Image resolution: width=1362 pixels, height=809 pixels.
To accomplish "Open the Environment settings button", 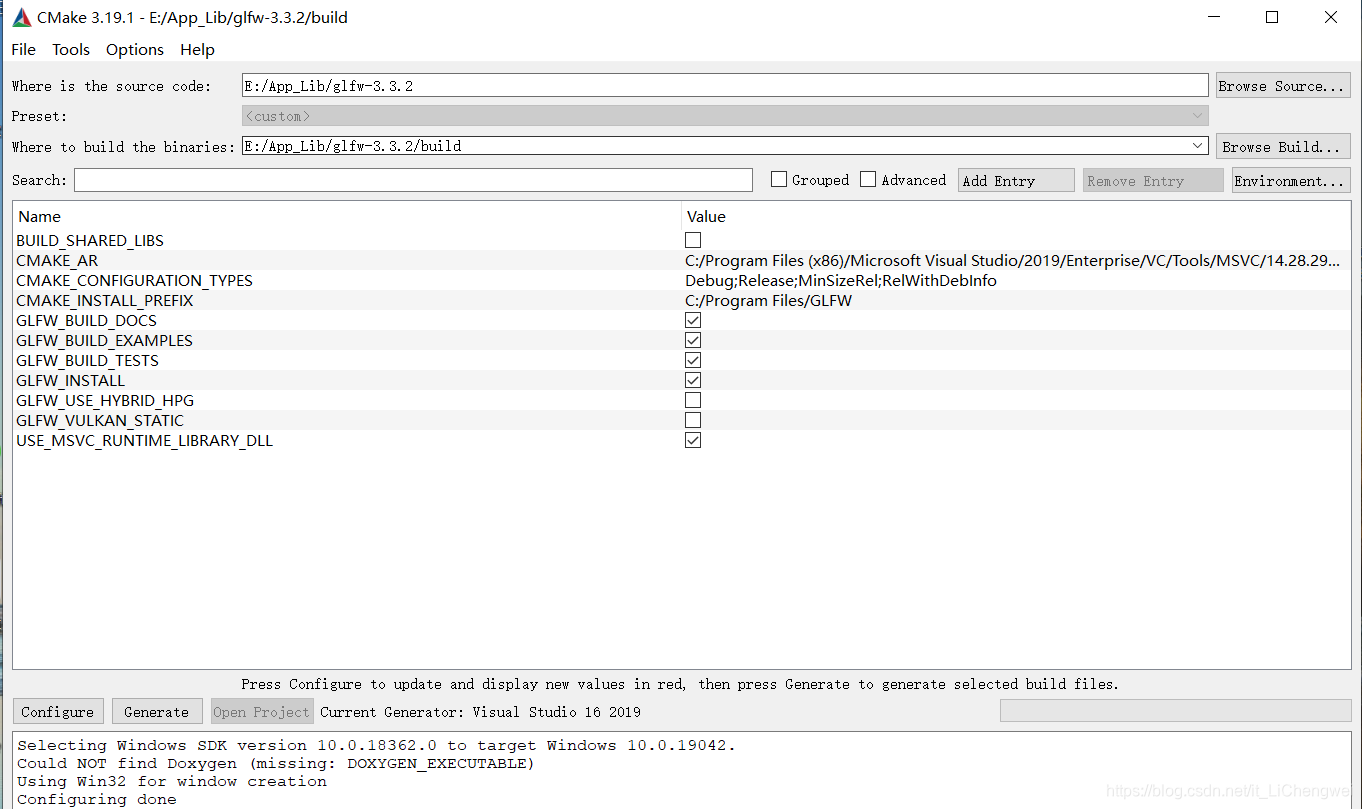I will click(x=1291, y=181).
